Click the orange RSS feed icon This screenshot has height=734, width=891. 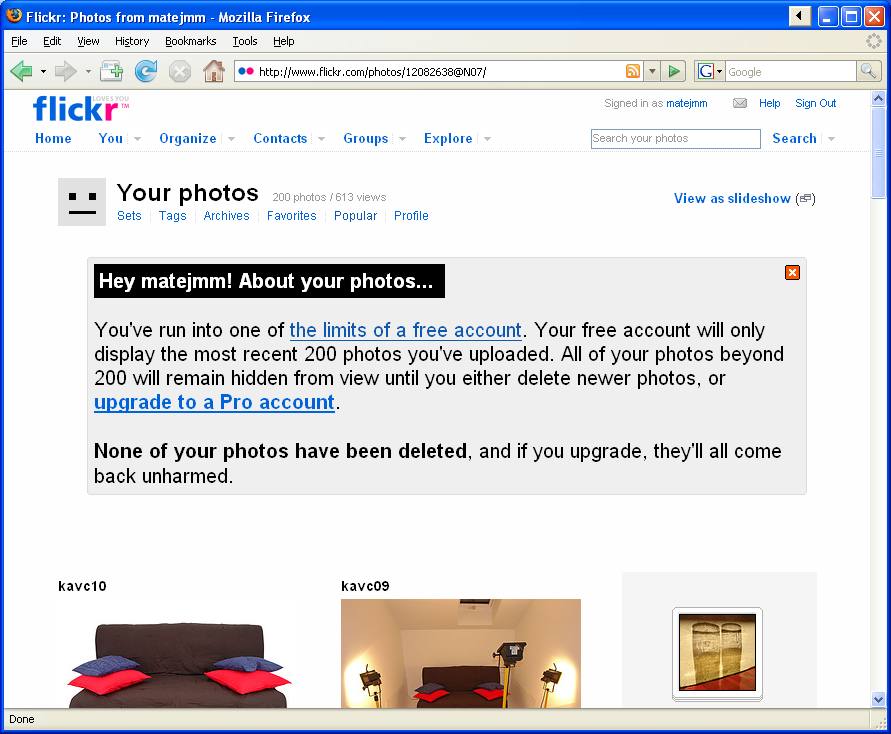[x=632, y=71]
